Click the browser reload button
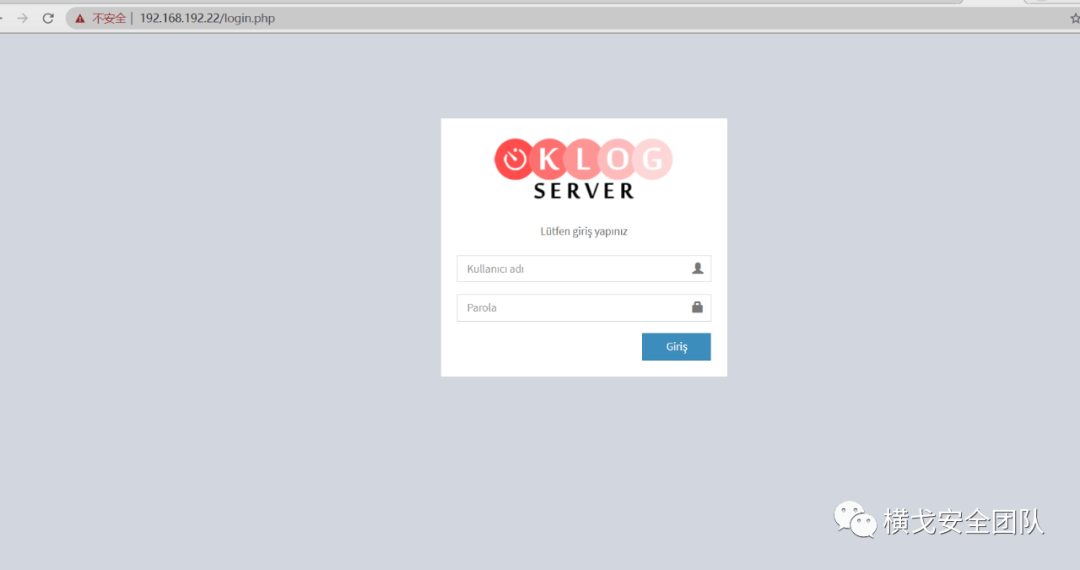The height and width of the screenshot is (570, 1080). pyautogui.click(x=48, y=19)
